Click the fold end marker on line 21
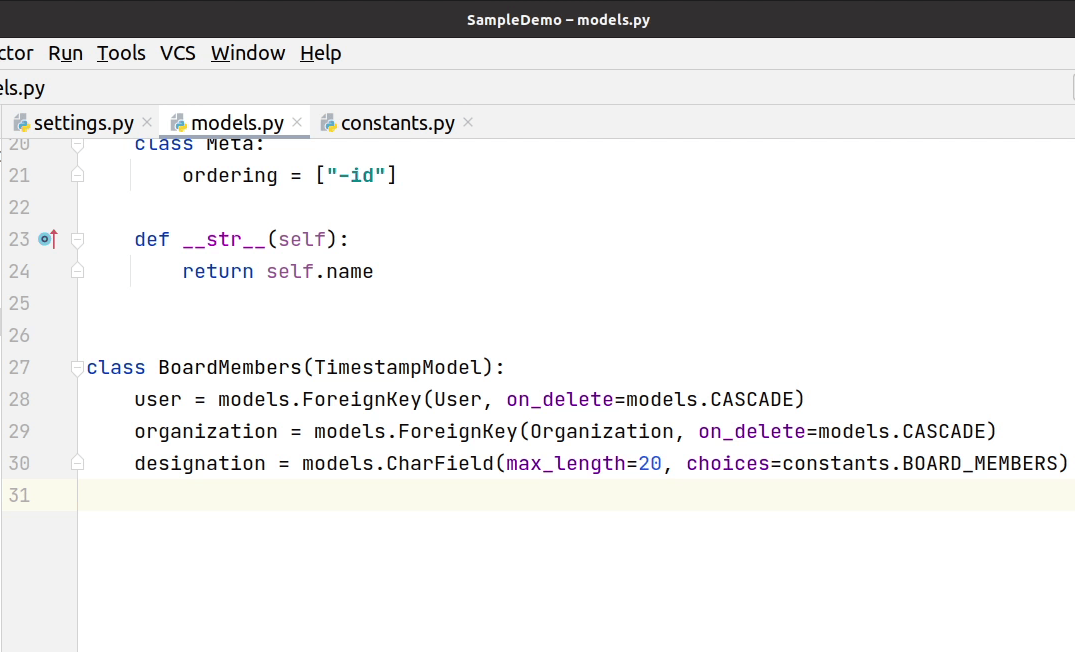1075x652 pixels. pos(77,175)
